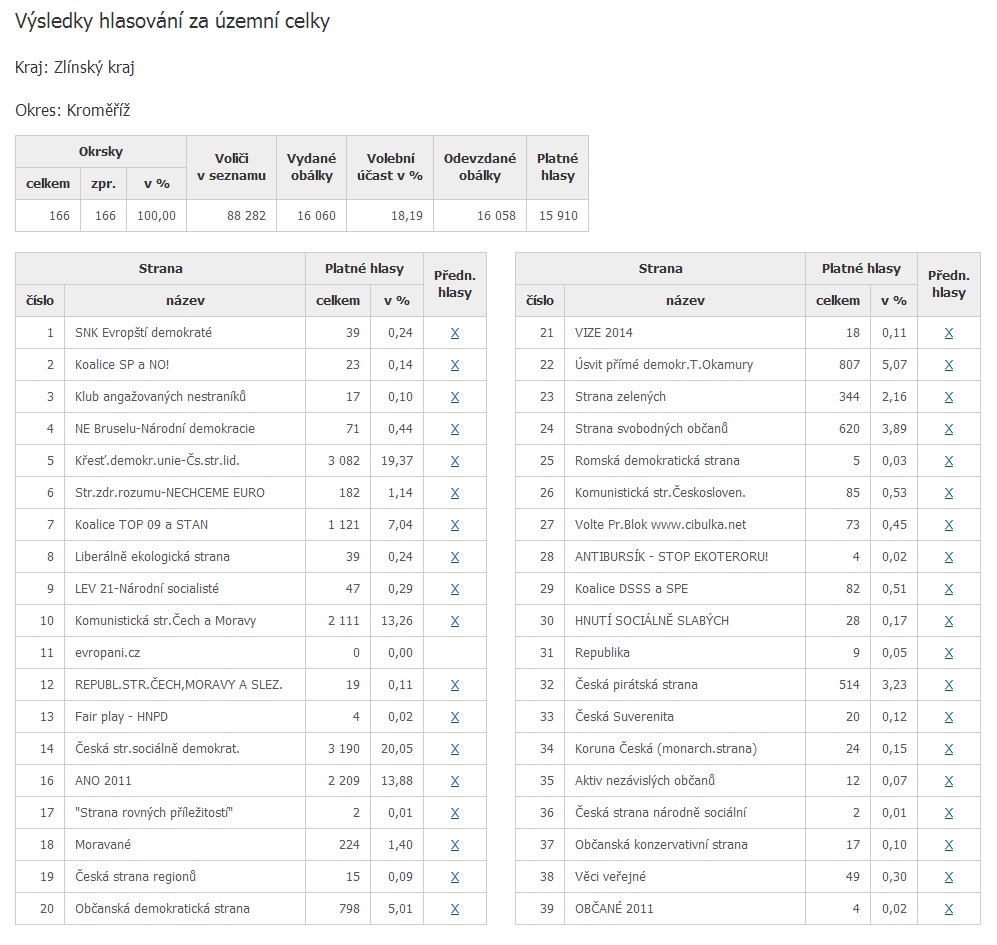Screen dimensions: 997x945
Task: Open X link in OBČANÉ 2011 row
Action: point(948,909)
